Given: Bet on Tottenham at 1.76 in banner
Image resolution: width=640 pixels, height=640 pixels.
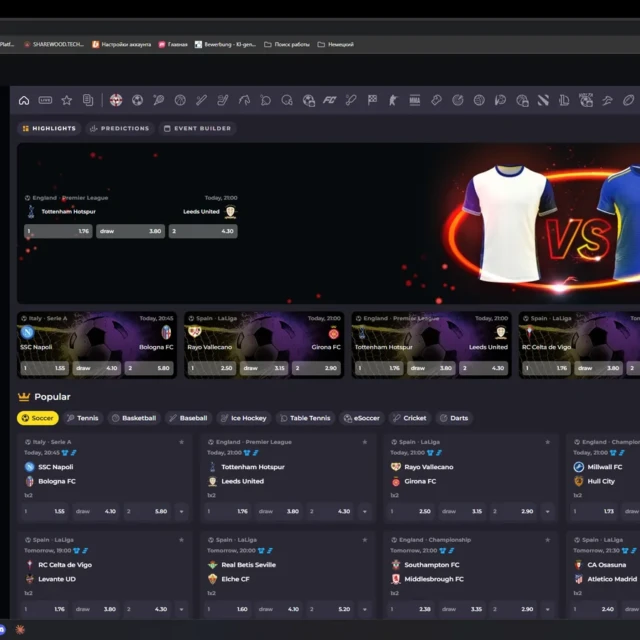Looking at the screenshot, I should point(58,231).
